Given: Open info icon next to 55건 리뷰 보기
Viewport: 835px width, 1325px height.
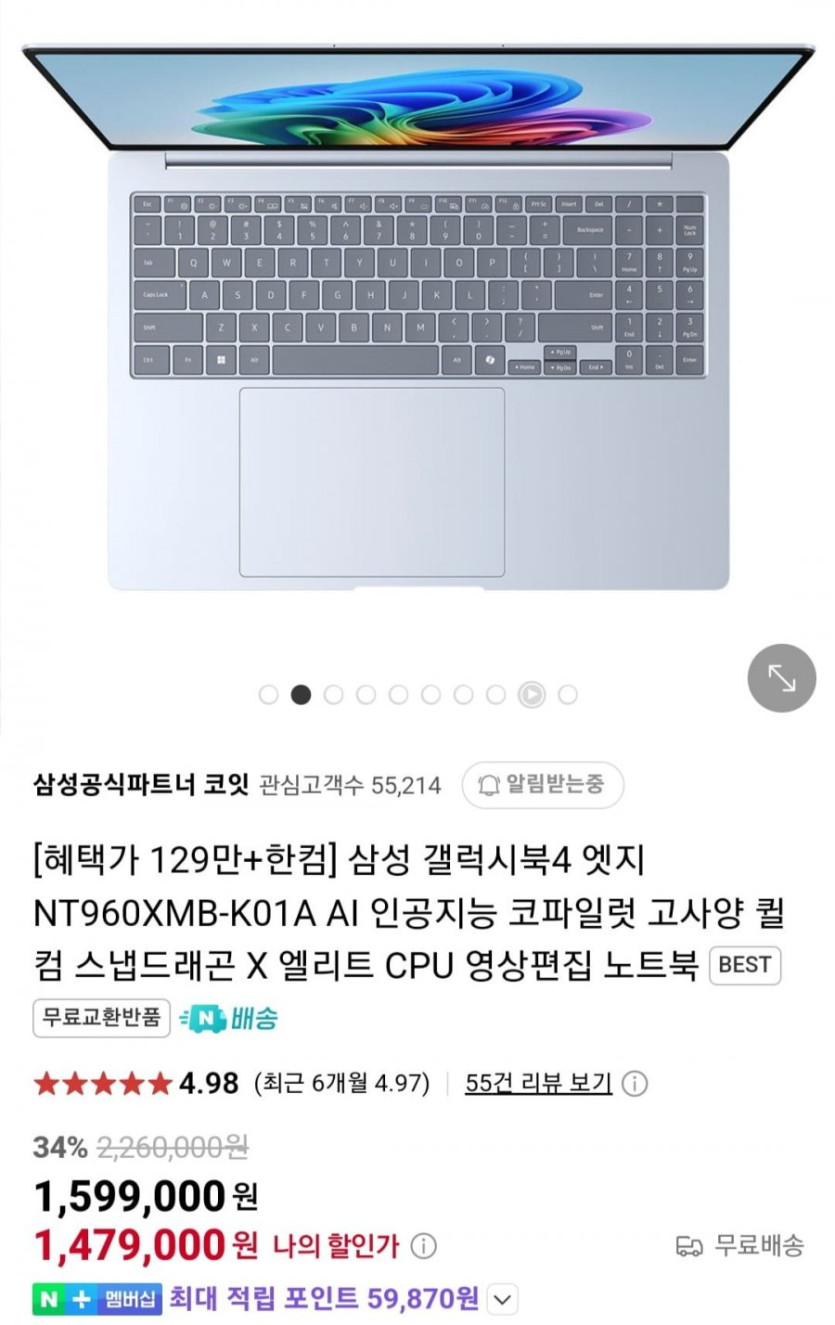Looking at the screenshot, I should 635,1083.
